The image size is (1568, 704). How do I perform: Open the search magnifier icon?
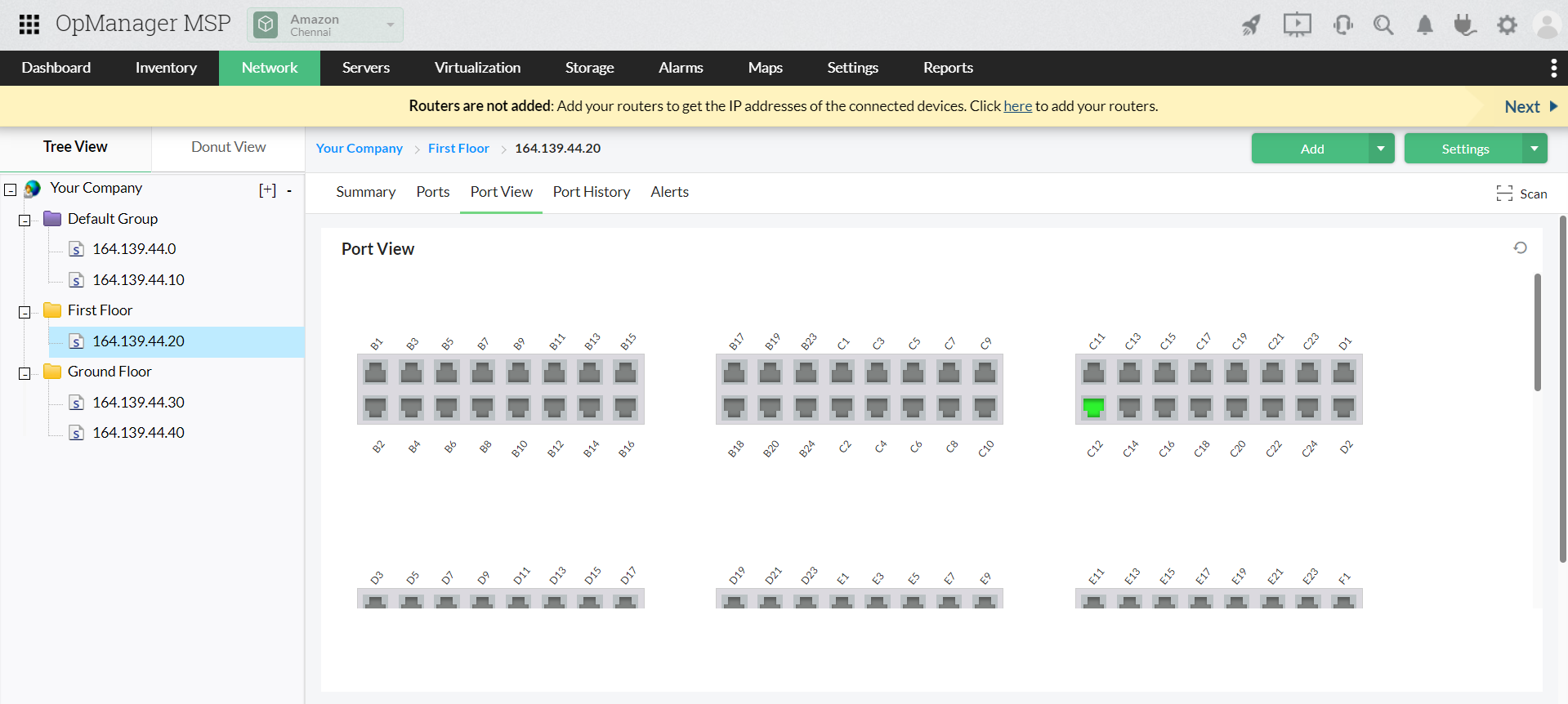pyautogui.click(x=1383, y=25)
